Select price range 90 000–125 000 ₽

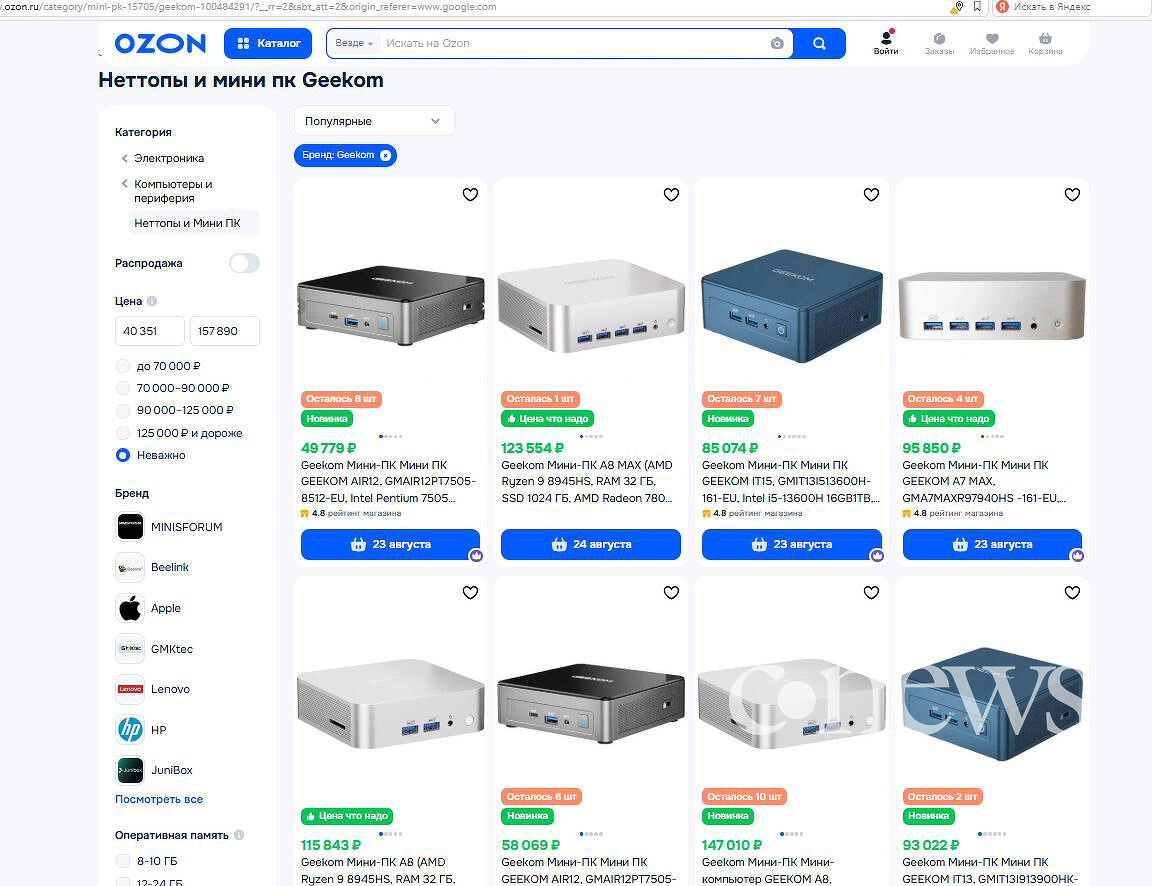click(123, 411)
